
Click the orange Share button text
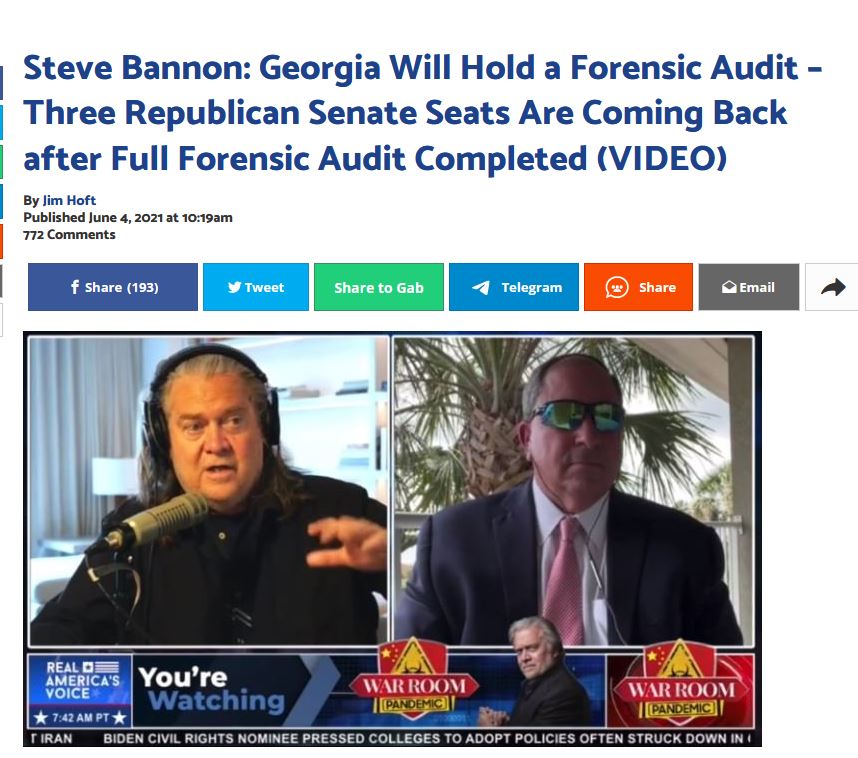pos(657,287)
